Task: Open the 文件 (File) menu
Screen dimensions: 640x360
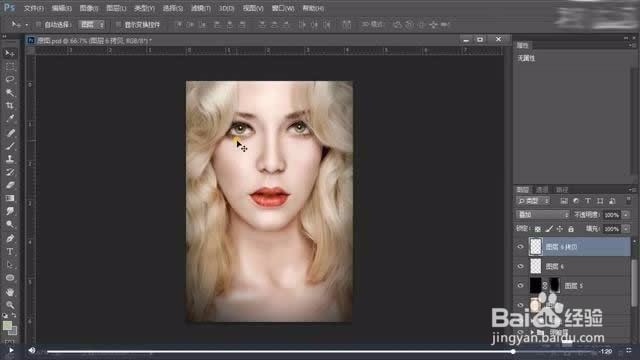Action: pos(33,8)
